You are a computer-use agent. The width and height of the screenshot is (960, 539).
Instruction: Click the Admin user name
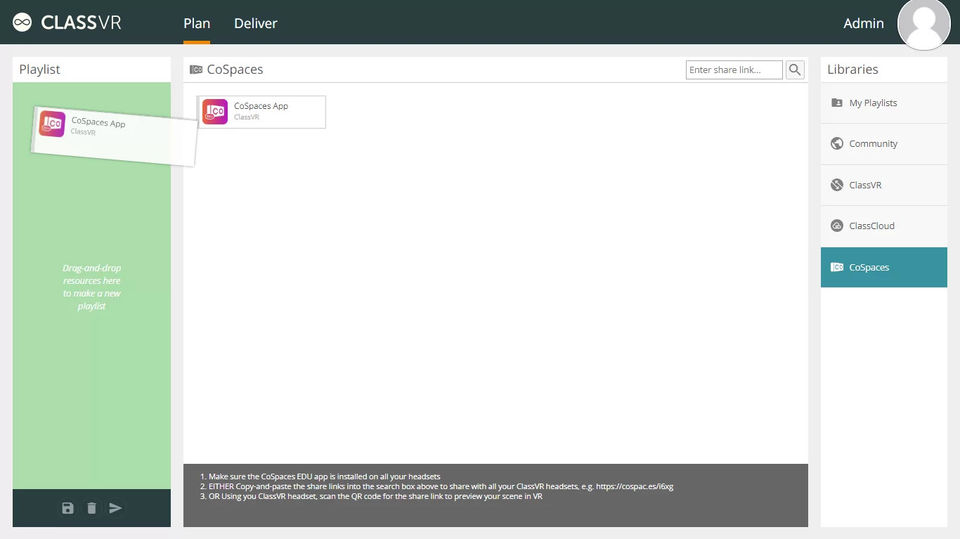pyautogui.click(x=863, y=23)
